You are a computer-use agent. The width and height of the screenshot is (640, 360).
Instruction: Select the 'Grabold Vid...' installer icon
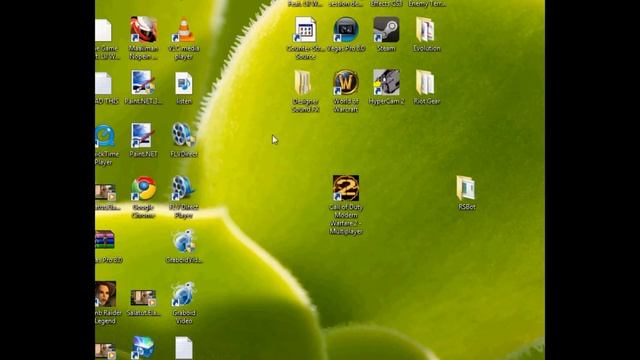[184, 241]
